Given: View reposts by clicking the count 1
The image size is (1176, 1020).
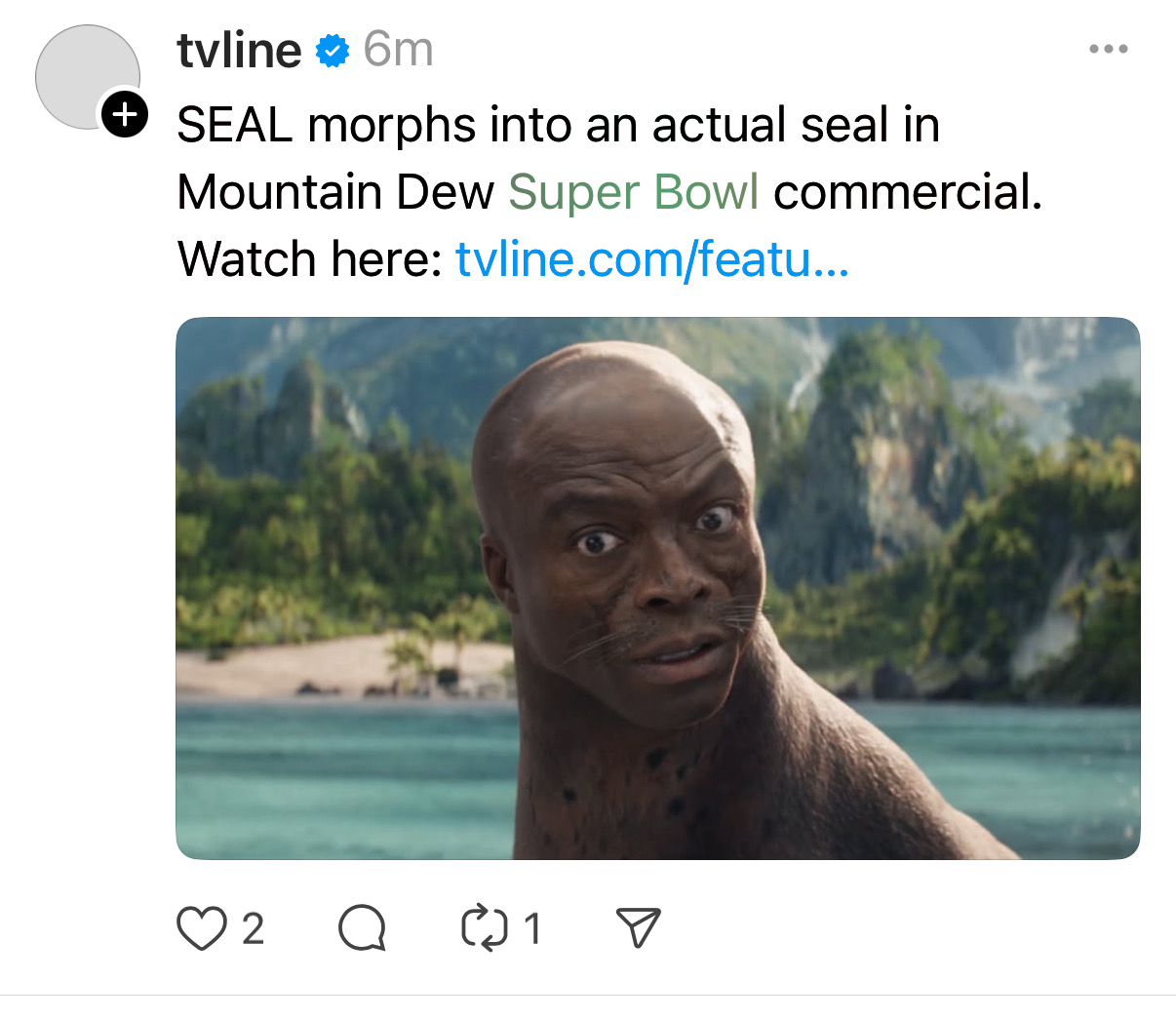Looking at the screenshot, I should tap(532, 929).
